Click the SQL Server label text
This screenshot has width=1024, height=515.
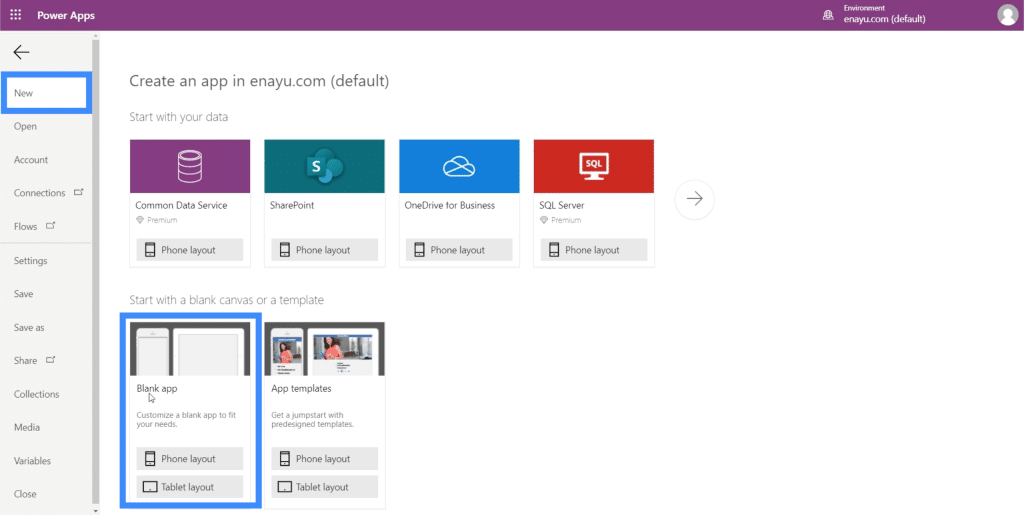coord(562,205)
